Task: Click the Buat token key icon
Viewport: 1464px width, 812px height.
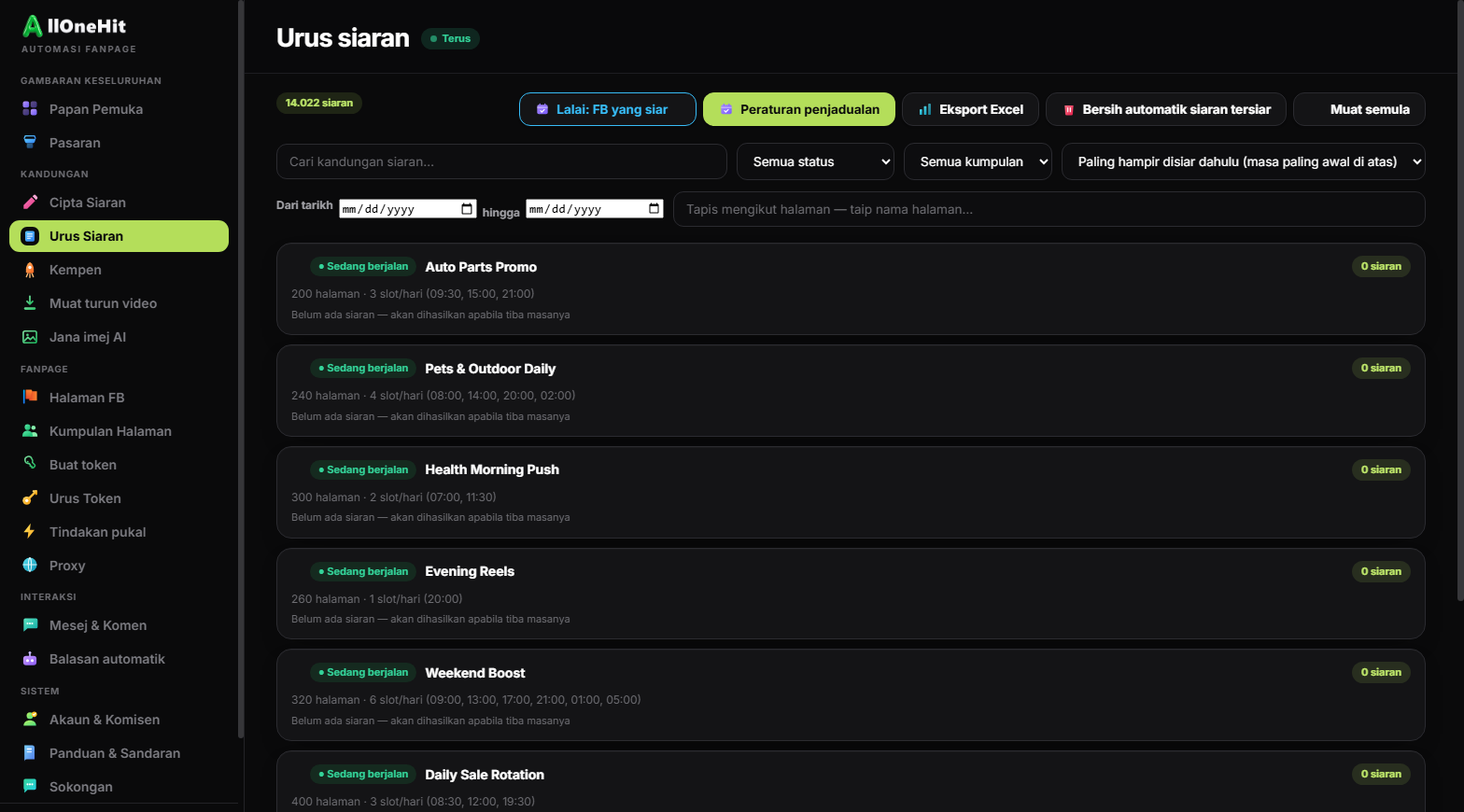Action: [30, 464]
